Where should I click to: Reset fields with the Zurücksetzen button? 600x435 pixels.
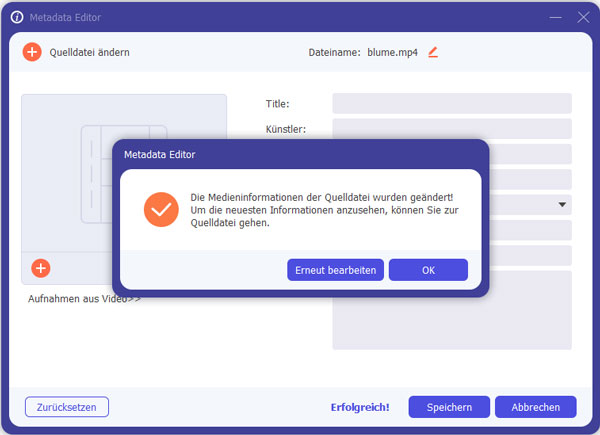pyautogui.click(x=66, y=407)
